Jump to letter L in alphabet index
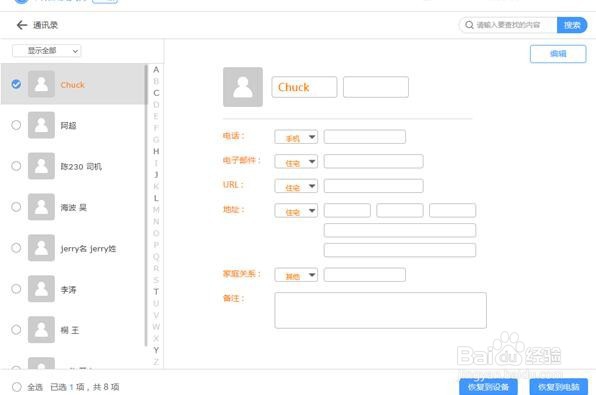The width and height of the screenshot is (596, 395). [156, 198]
